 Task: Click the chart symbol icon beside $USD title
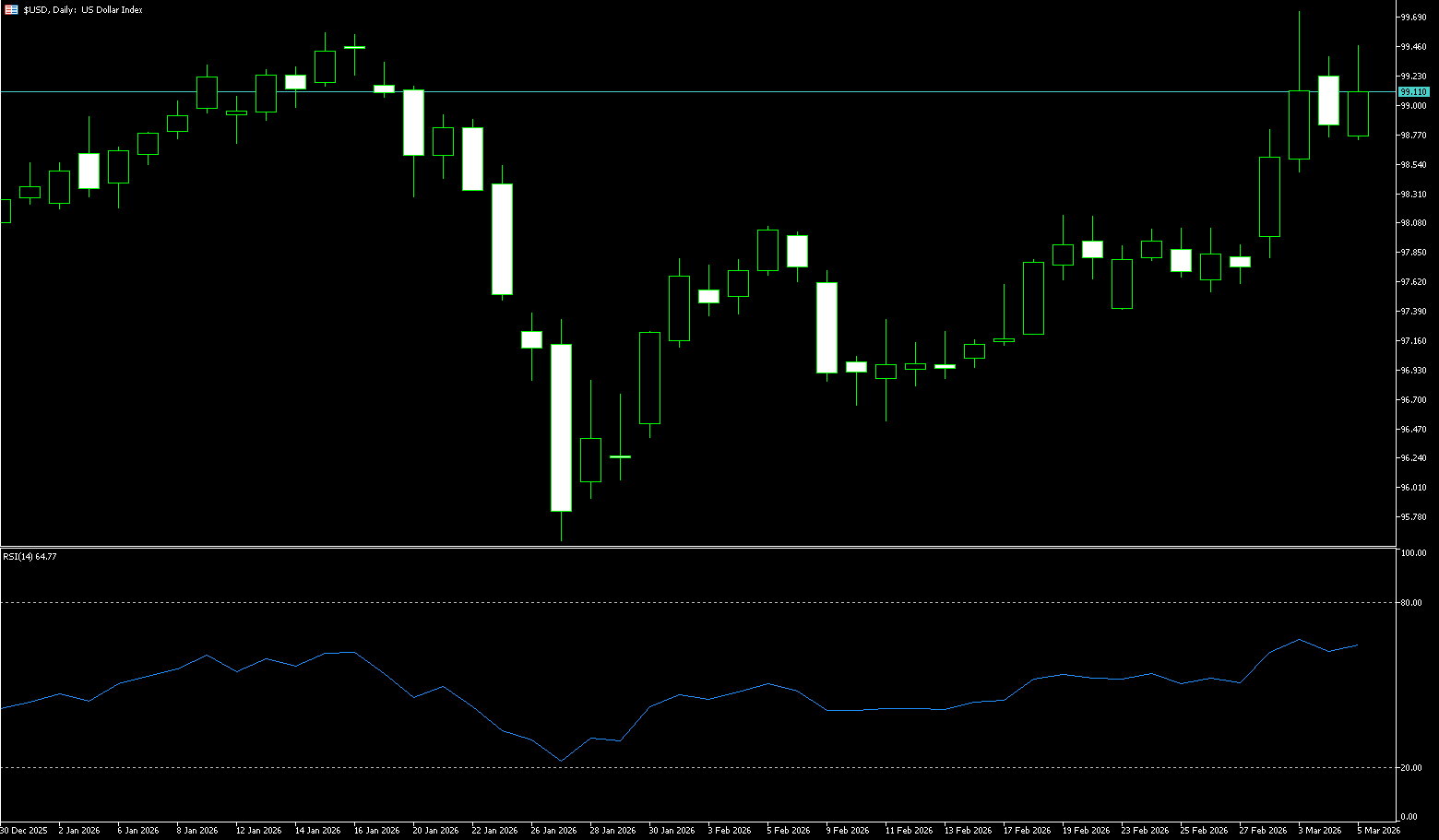tap(11, 9)
